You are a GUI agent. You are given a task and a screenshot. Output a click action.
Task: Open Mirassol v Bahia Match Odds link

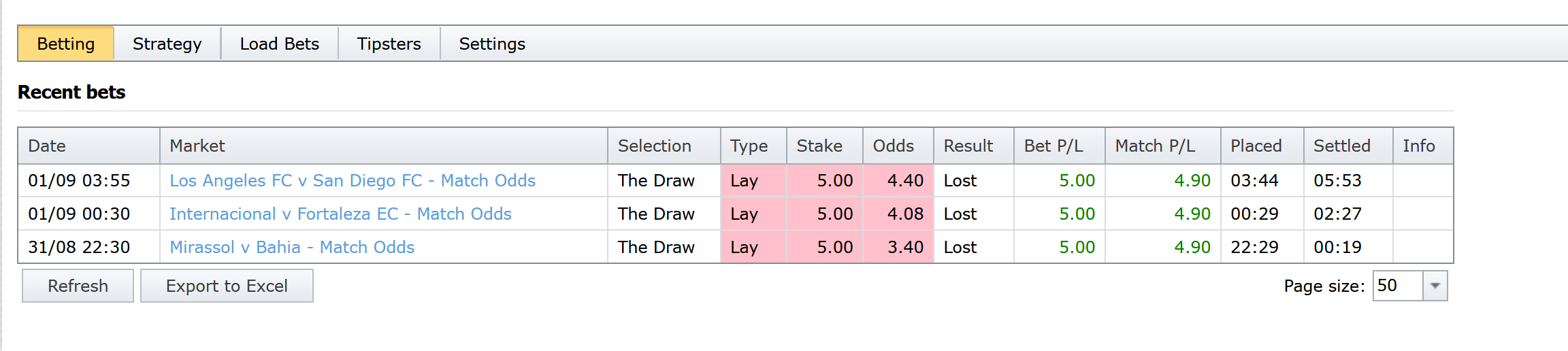click(292, 248)
